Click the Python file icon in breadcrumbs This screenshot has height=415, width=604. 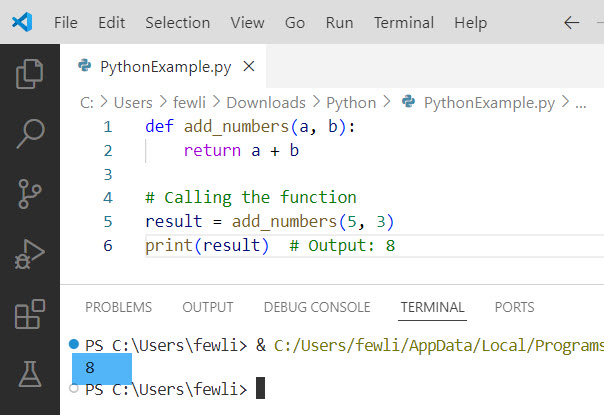coord(408,102)
